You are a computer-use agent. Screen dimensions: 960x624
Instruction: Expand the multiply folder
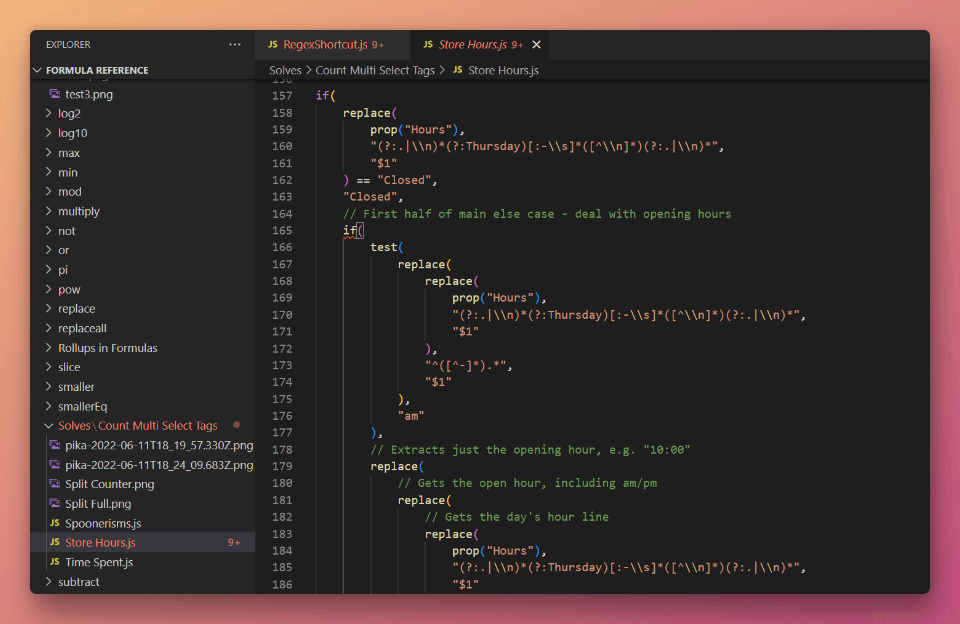pyautogui.click(x=78, y=211)
